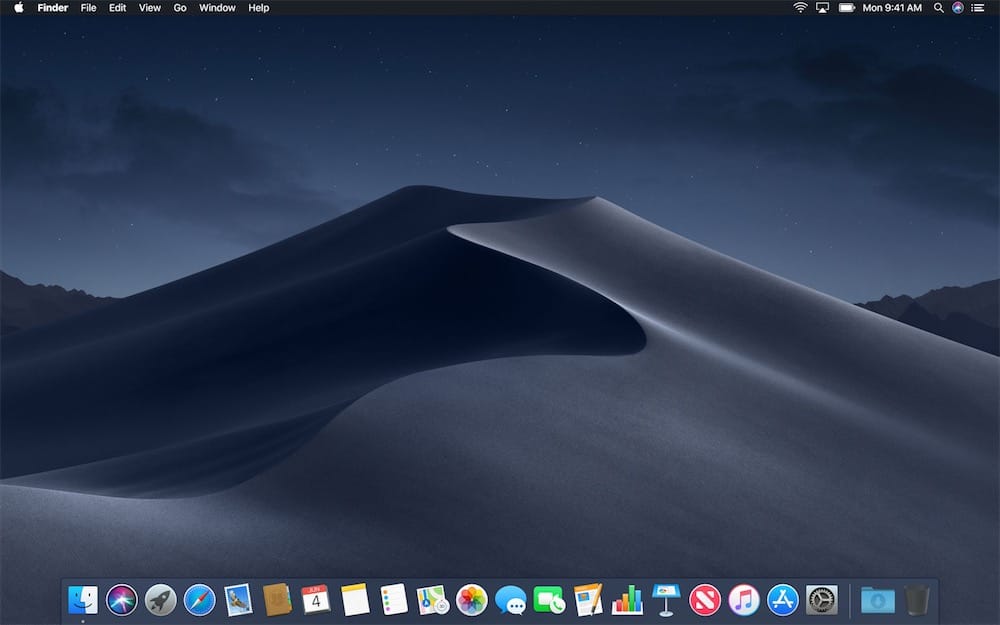
Task: Open Pages document icon in Dock
Action: 588,599
